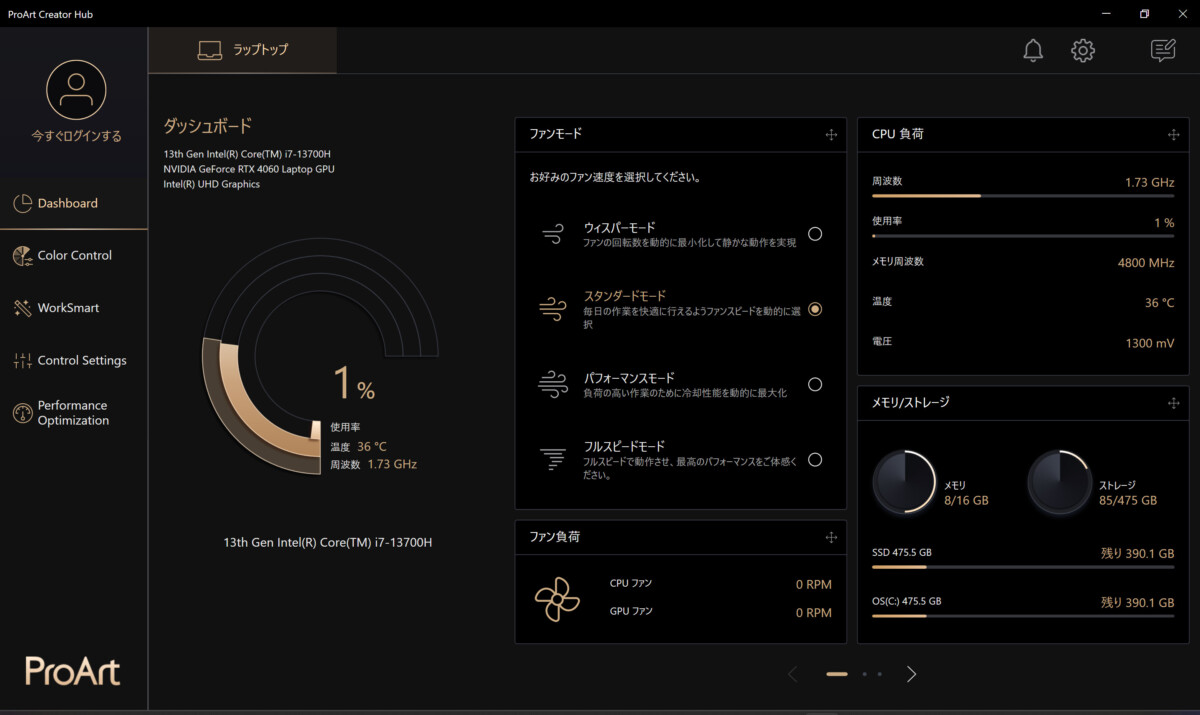Select the ウィスパーモード radio button
This screenshot has height=715, width=1200.
point(815,234)
